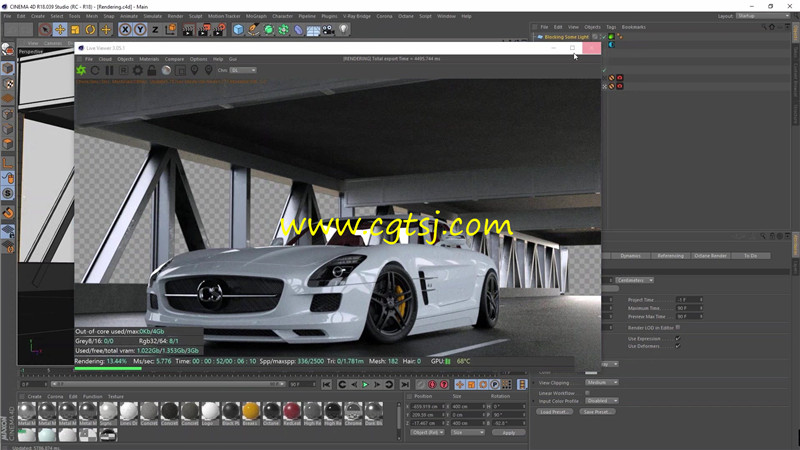Add a Floor environment object
The width and height of the screenshot is (800, 450).
[x=313, y=30]
